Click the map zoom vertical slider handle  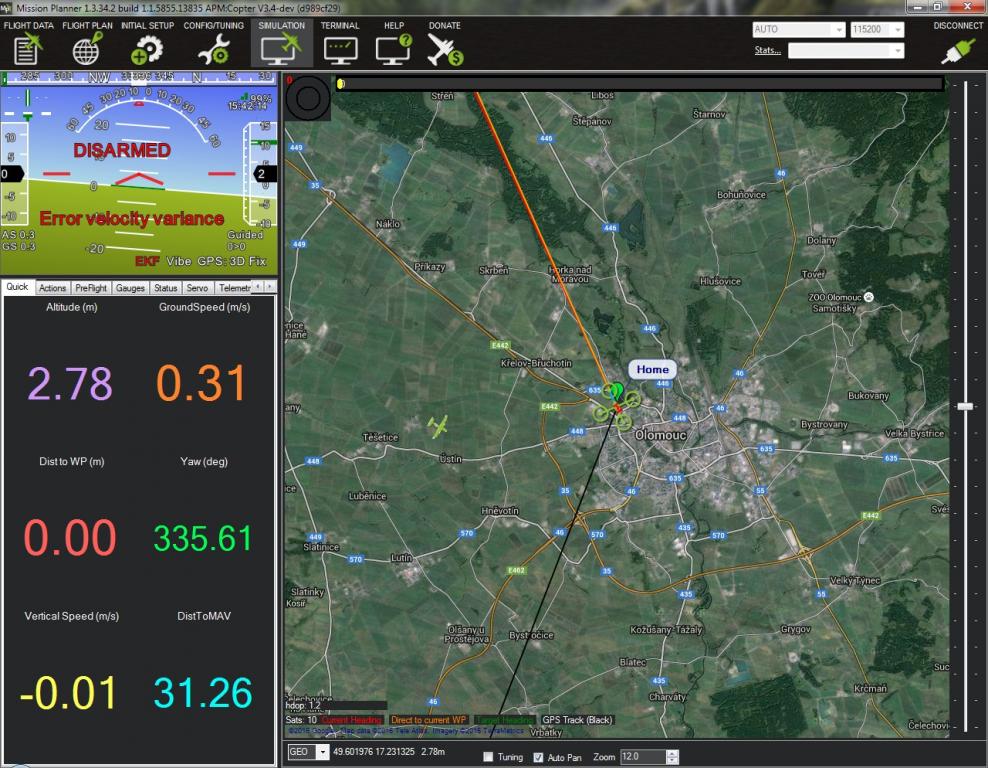pos(965,406)
